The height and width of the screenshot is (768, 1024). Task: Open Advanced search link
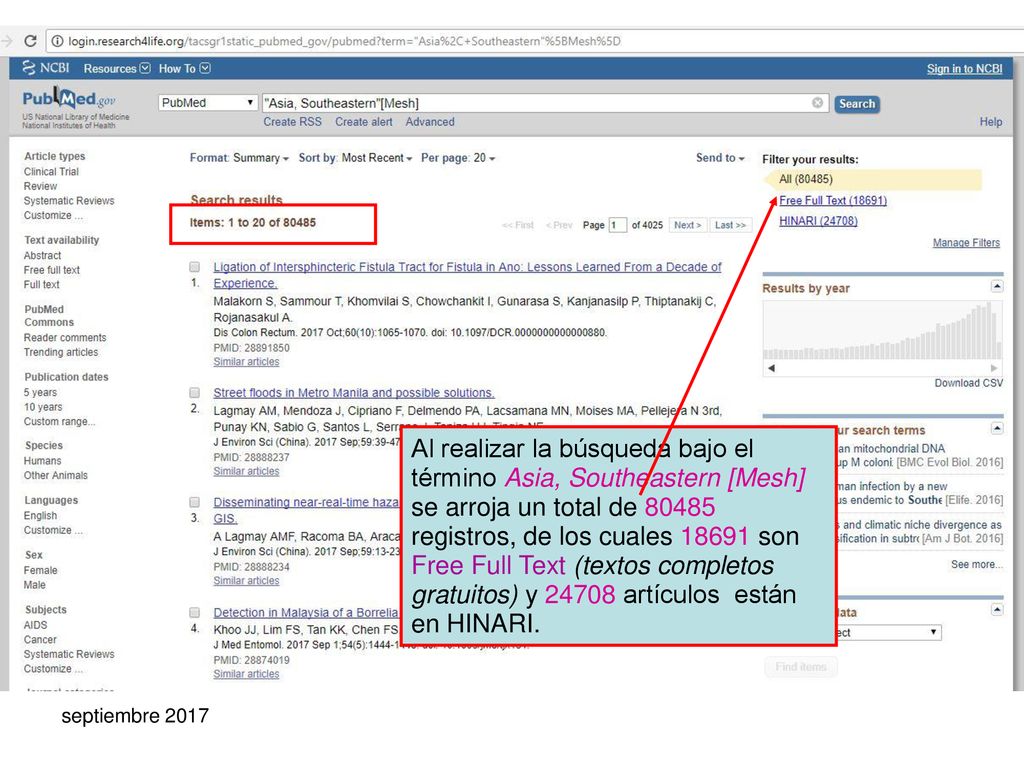pyautogui.click(x=430, y=122)
